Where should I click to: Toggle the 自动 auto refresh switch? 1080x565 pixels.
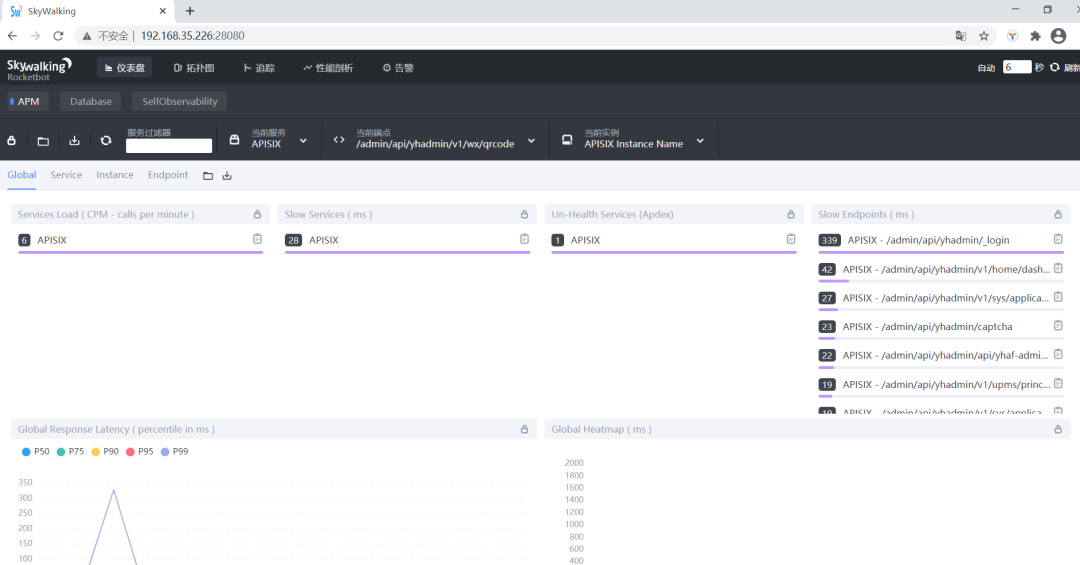[x=986, y=68]
